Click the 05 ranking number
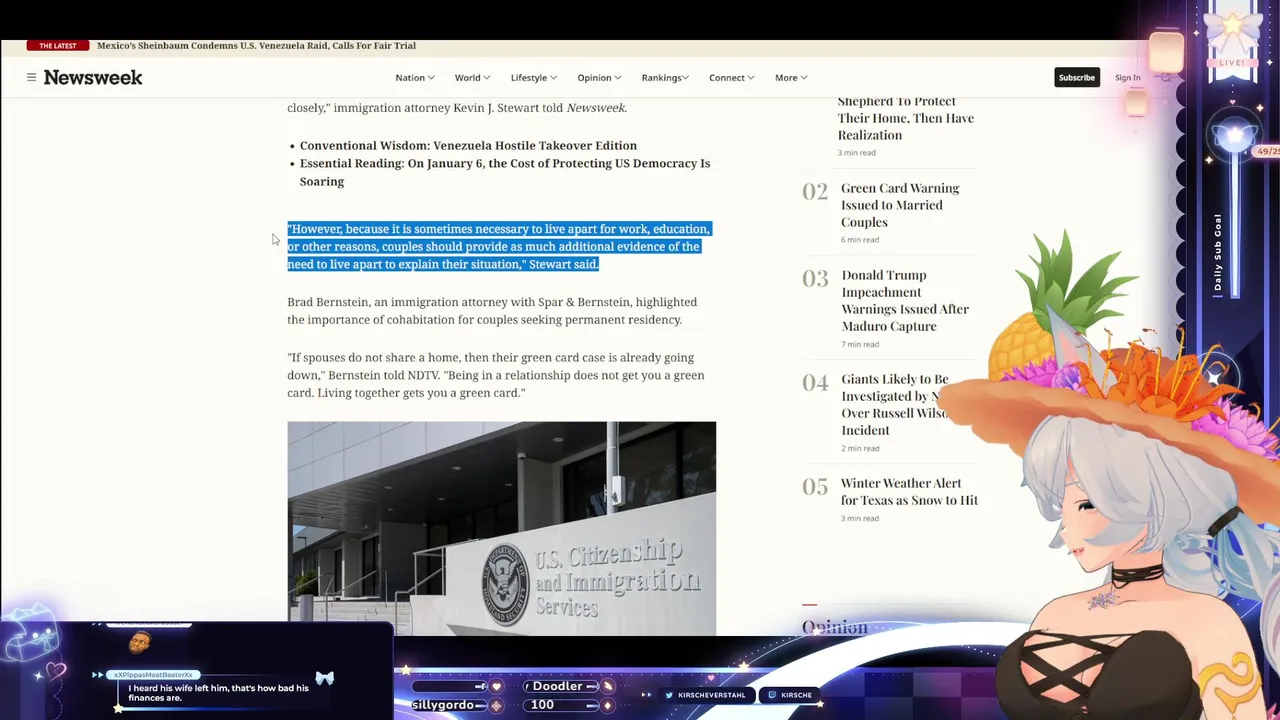This screenshot has width=1280, height=720. click(x=815, y=487)
